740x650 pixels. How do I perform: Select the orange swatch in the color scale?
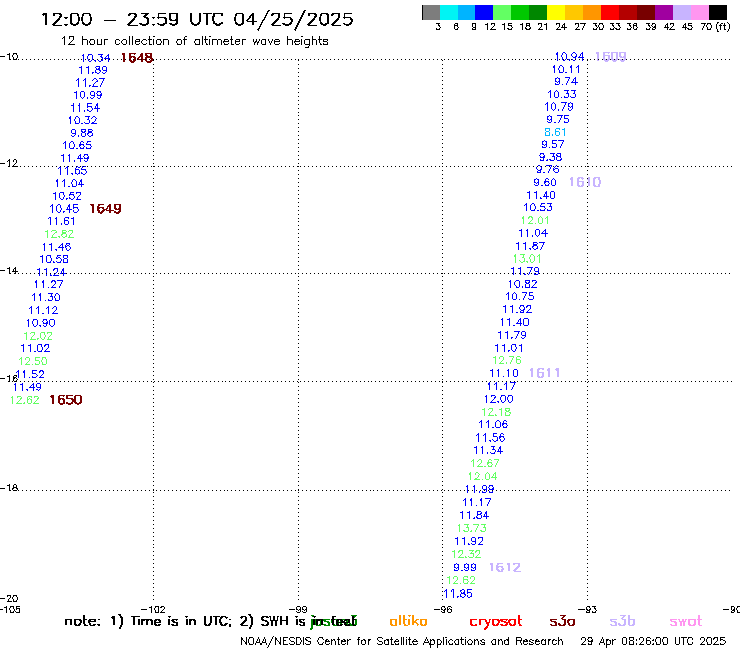pos(592,12)
